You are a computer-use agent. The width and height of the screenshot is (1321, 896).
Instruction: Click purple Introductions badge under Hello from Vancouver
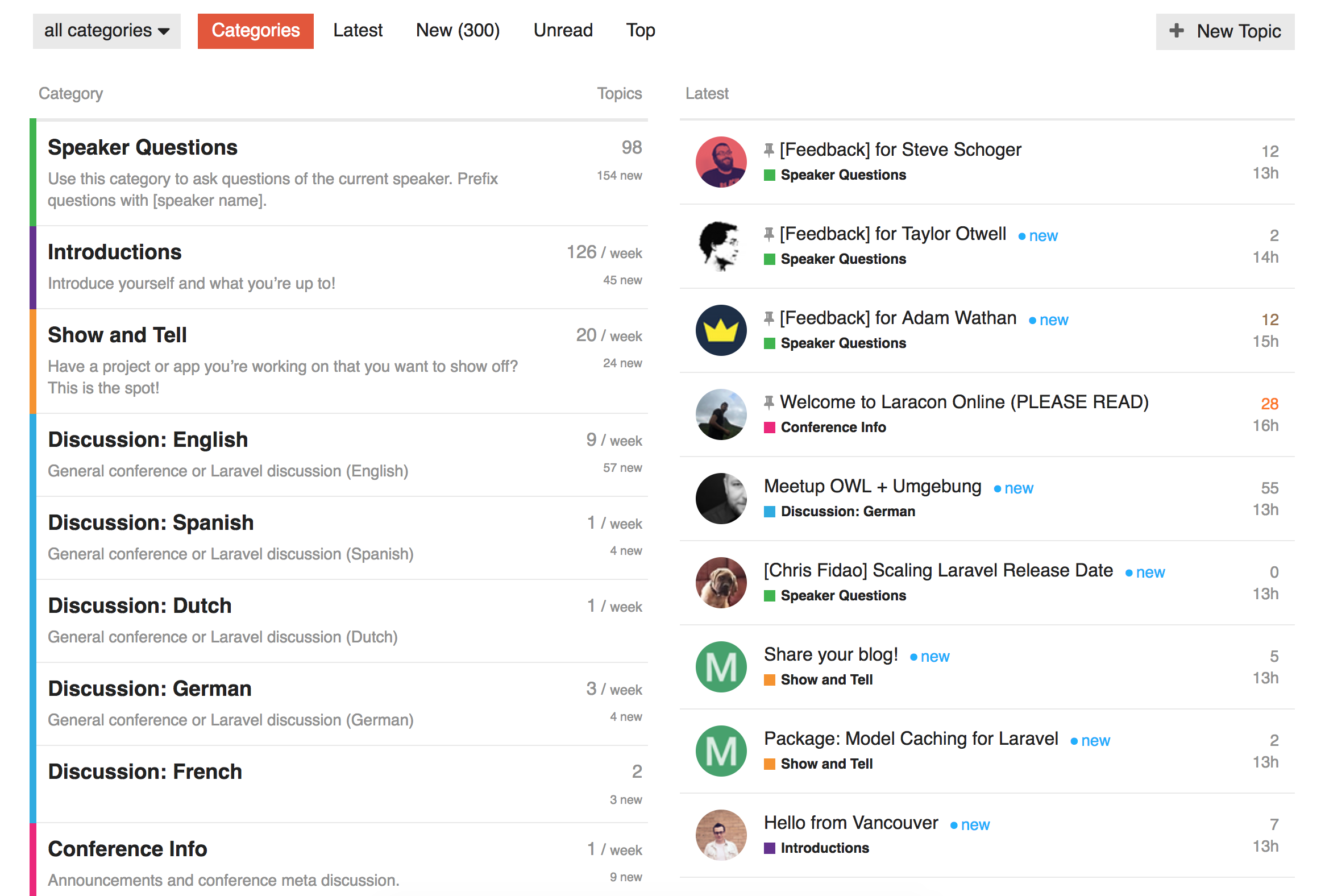pyautogui.click(x=817, y=848)
